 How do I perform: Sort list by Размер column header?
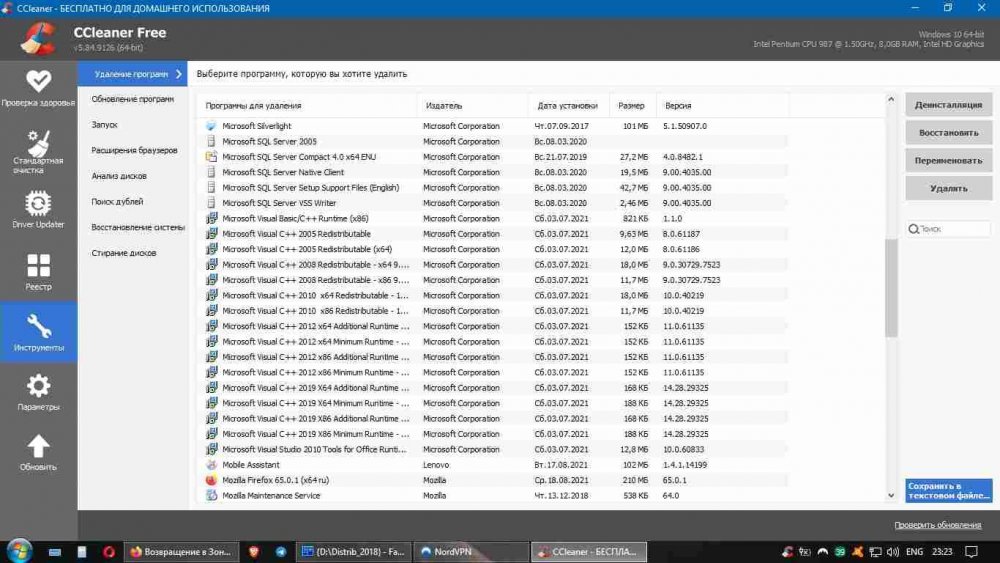point(631,105)
